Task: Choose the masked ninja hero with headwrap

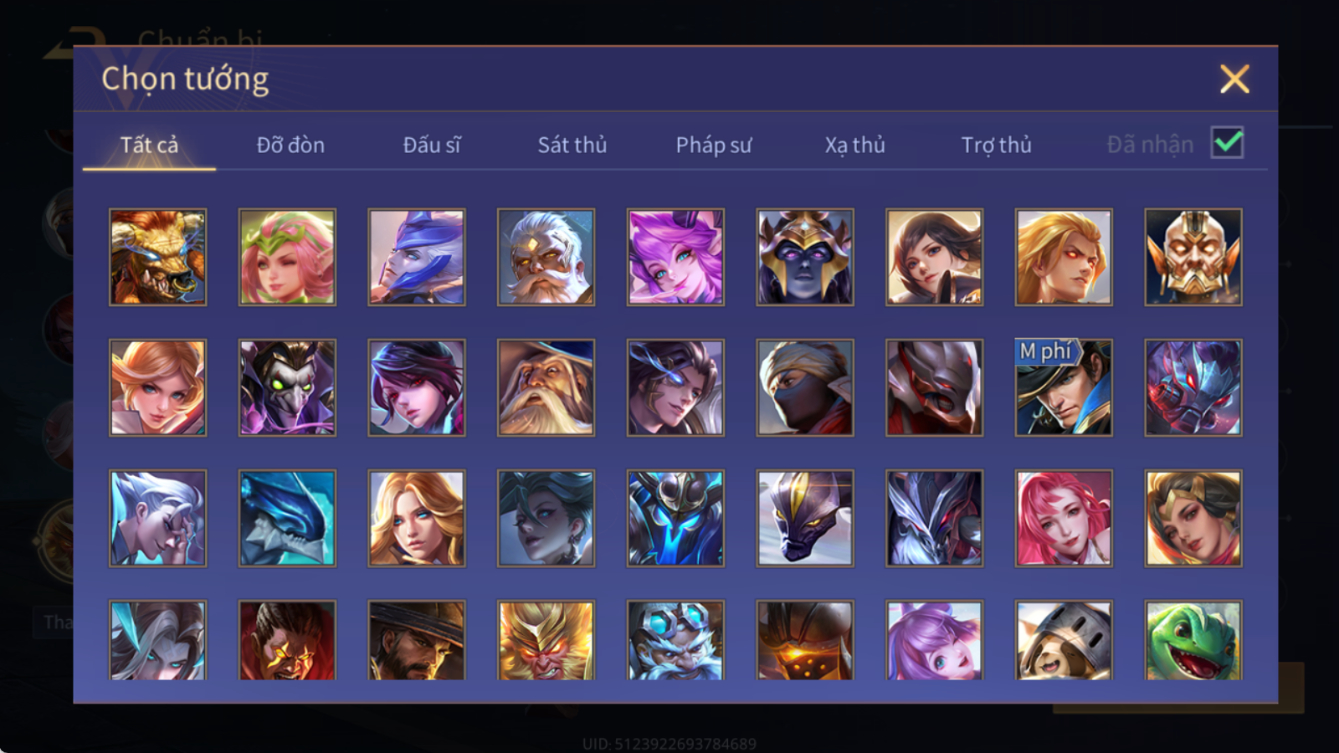Action: pyautogui.click(x=805, y=388)
